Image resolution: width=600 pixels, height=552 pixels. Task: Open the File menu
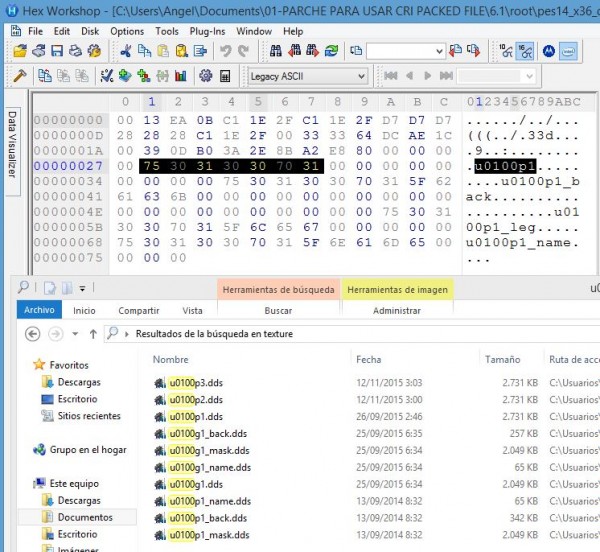pyautogui.click(x=35, y=31)
